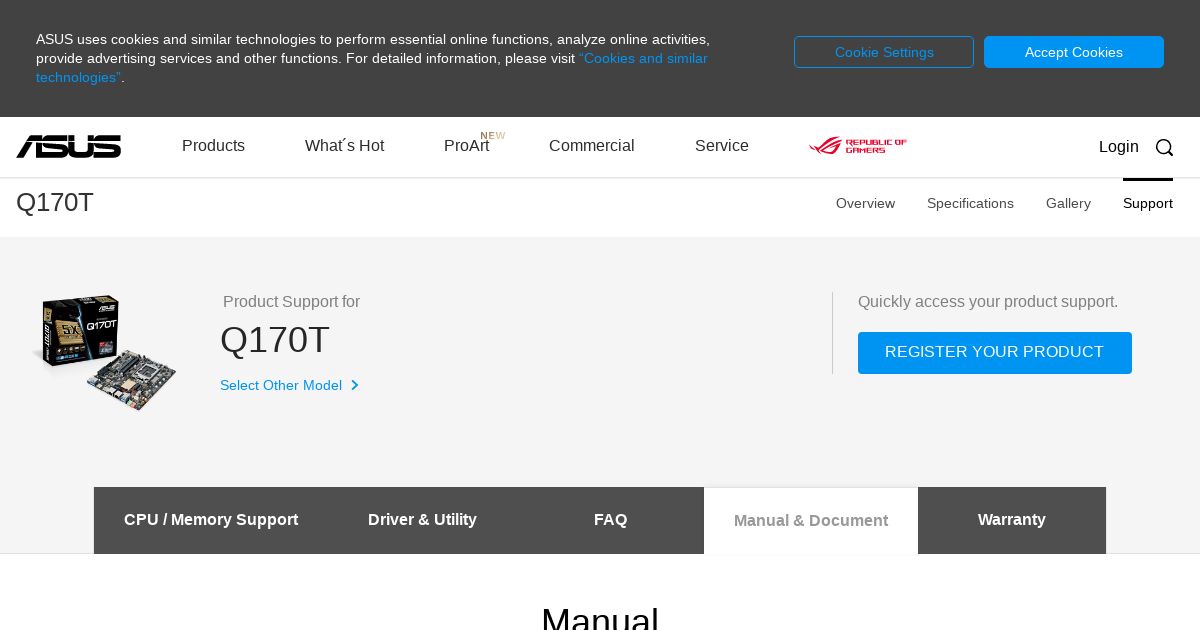This screenshot has width=1200, height=630.
Task: Open the Service menu
Action: (722, 146)
